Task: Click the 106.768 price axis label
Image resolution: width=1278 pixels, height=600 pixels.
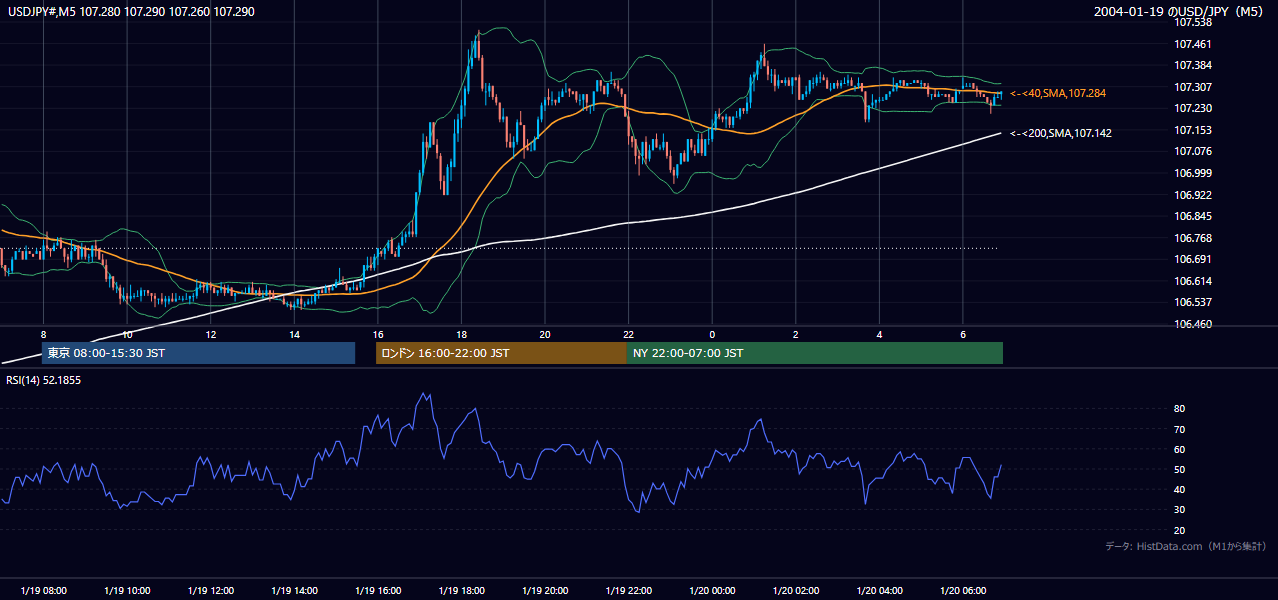Action: click(1194, 238)
